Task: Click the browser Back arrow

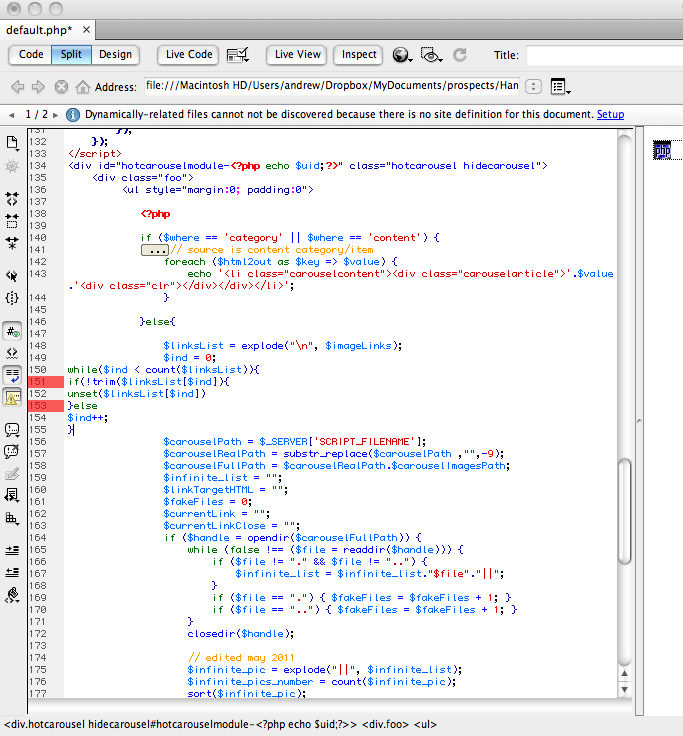Action: [x=17, y=87]
